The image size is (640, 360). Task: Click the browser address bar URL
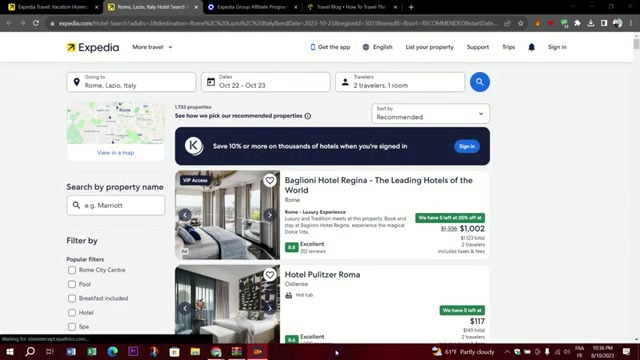(x=278, y=23)
